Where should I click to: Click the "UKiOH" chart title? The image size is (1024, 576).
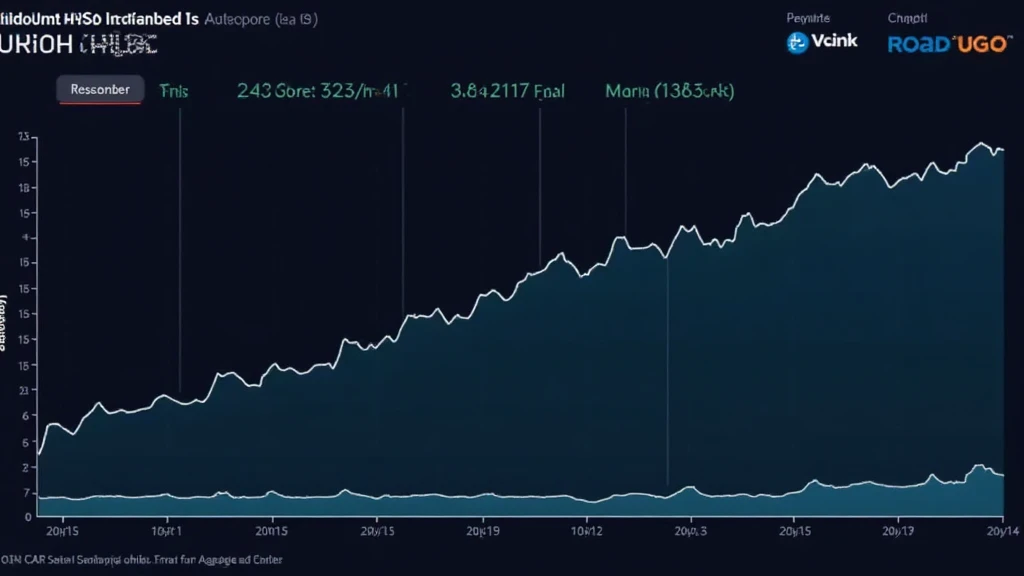(36, 44)
